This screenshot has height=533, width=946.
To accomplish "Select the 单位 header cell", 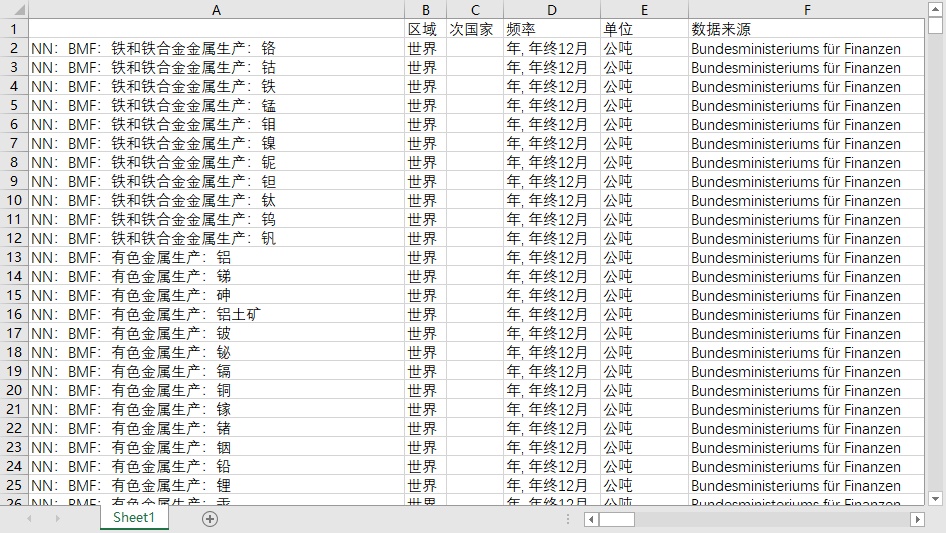I will coord(644,29).
